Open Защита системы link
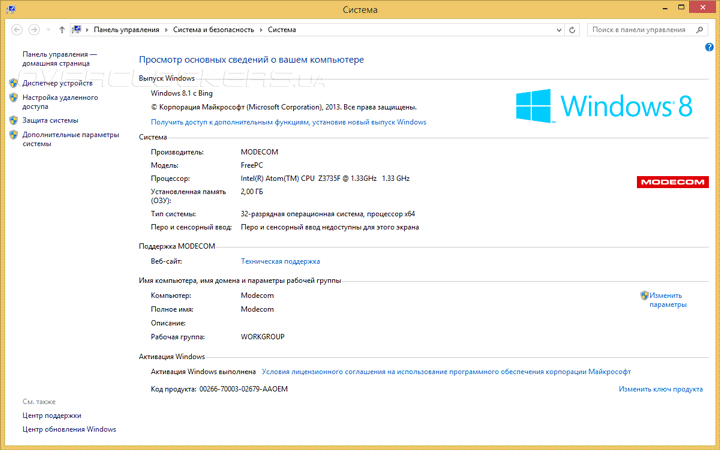The image size is (720, 450). (x=51, y=120)
